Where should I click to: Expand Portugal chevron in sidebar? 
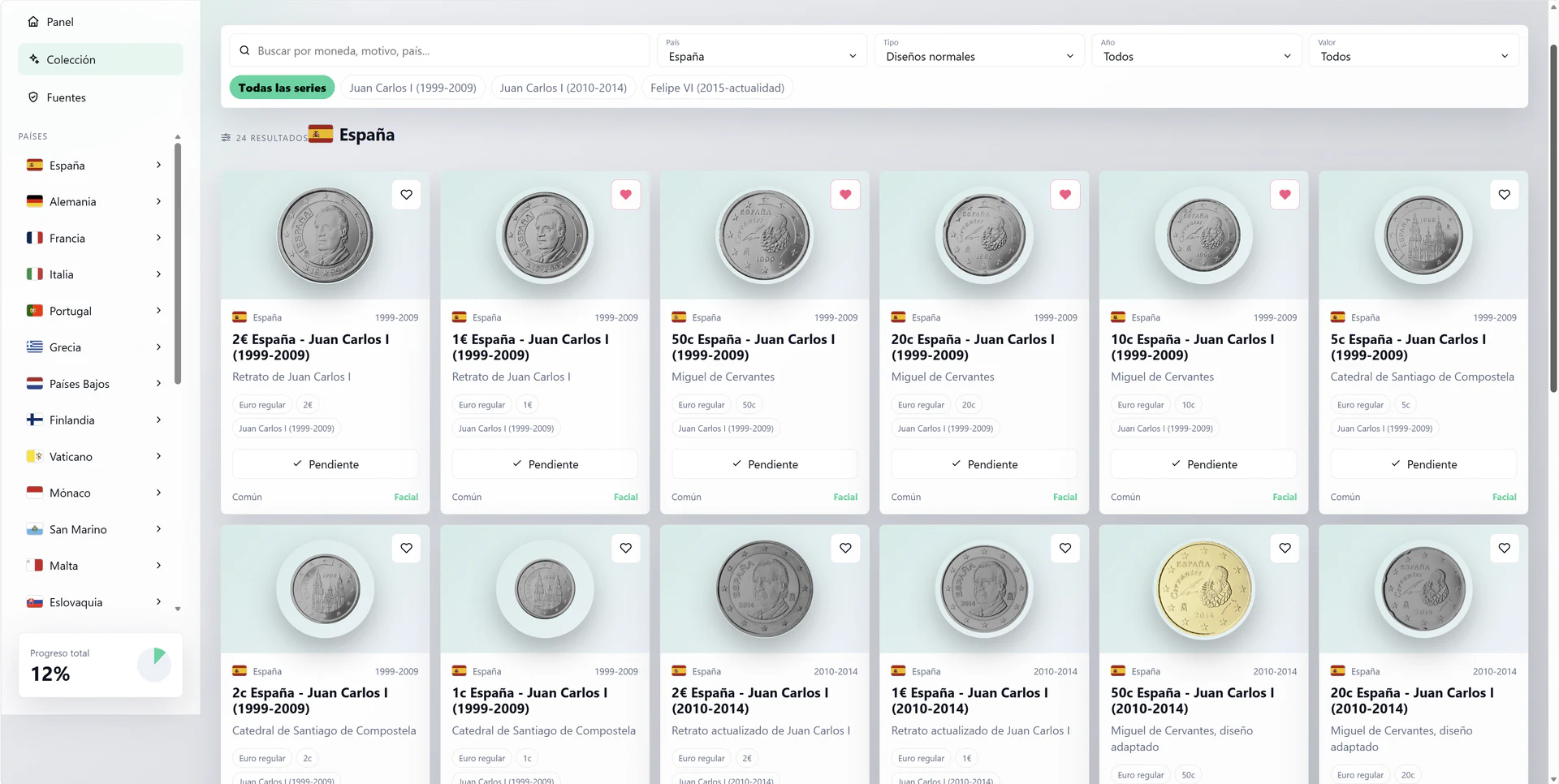(x=158, y=311)
